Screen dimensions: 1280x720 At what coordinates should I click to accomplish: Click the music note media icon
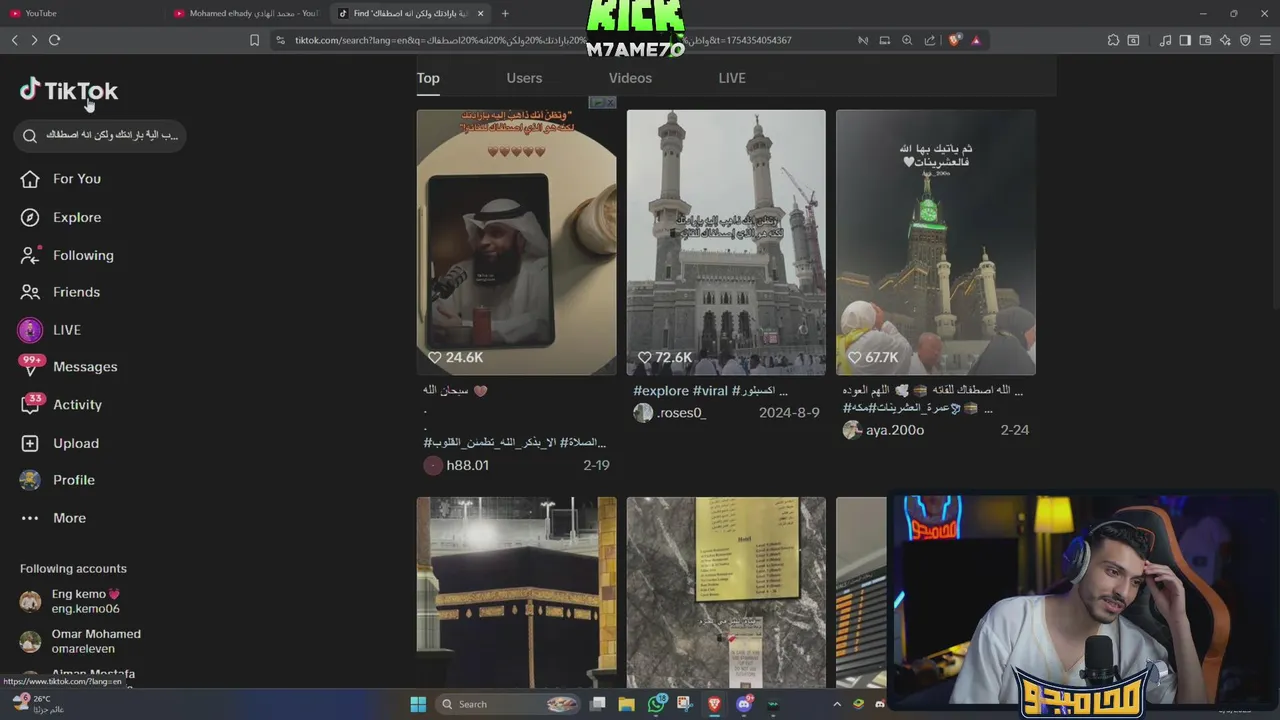click(x=1165, y=40)
